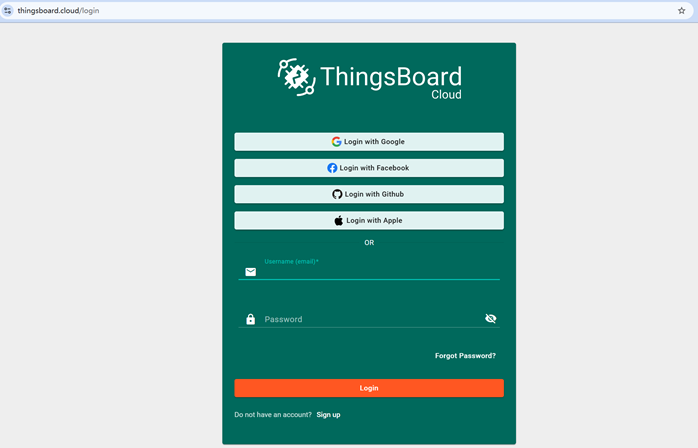Click the ThingsBoard Cloud logo

[369, 79]
